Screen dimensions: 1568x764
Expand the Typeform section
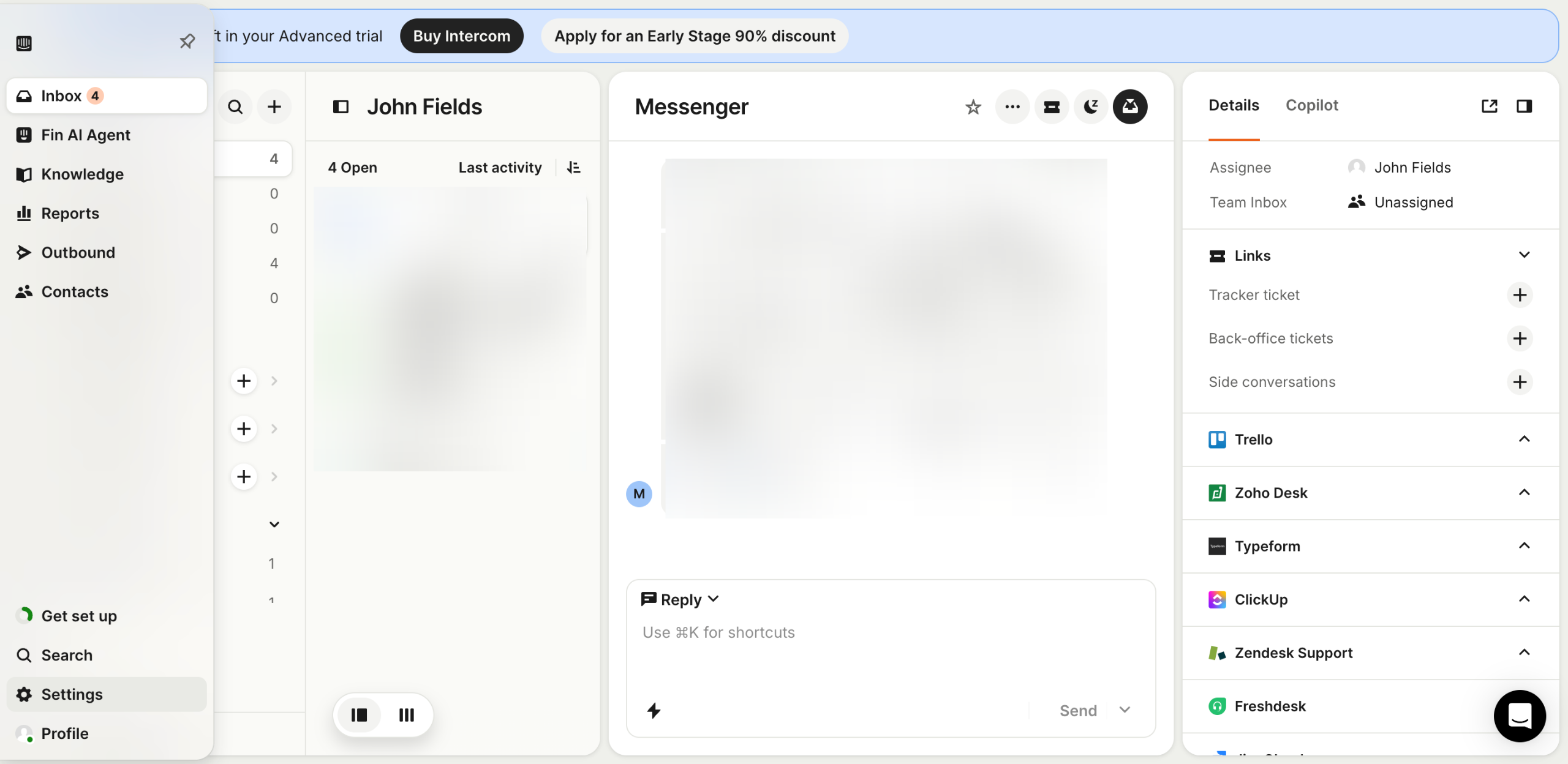1524,546
